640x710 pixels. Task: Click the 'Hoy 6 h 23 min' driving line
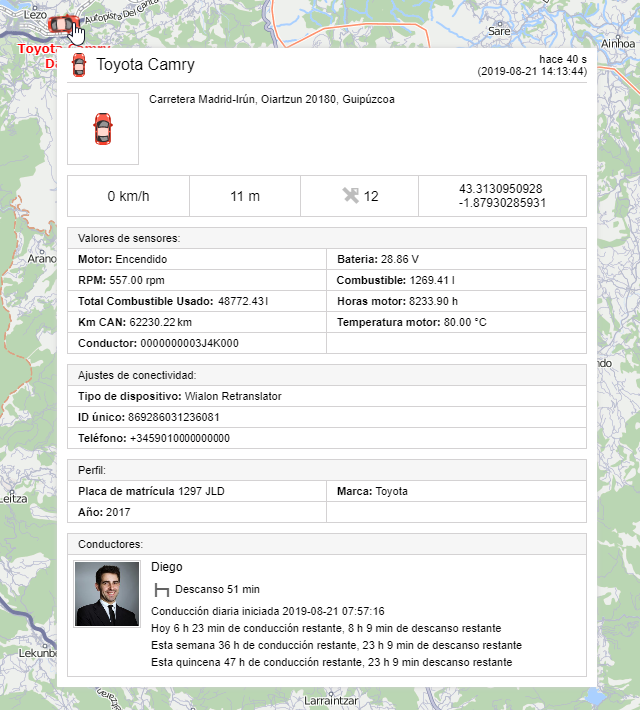point(326,628)
